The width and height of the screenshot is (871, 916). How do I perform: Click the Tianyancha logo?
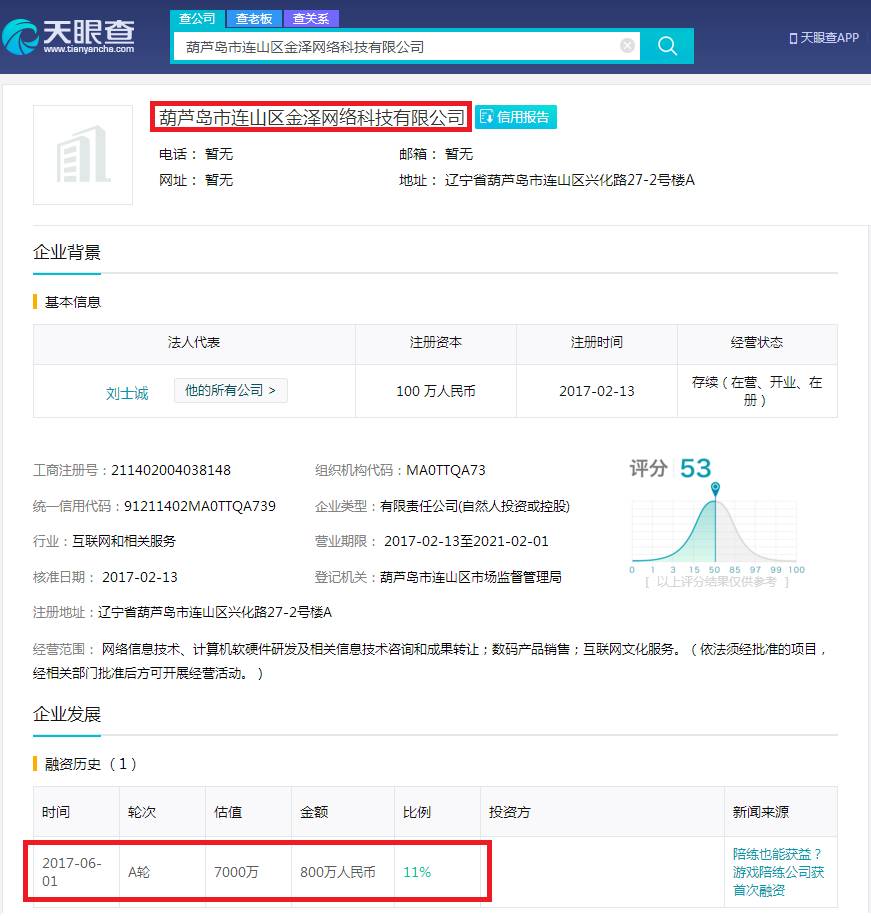(70, 37)
